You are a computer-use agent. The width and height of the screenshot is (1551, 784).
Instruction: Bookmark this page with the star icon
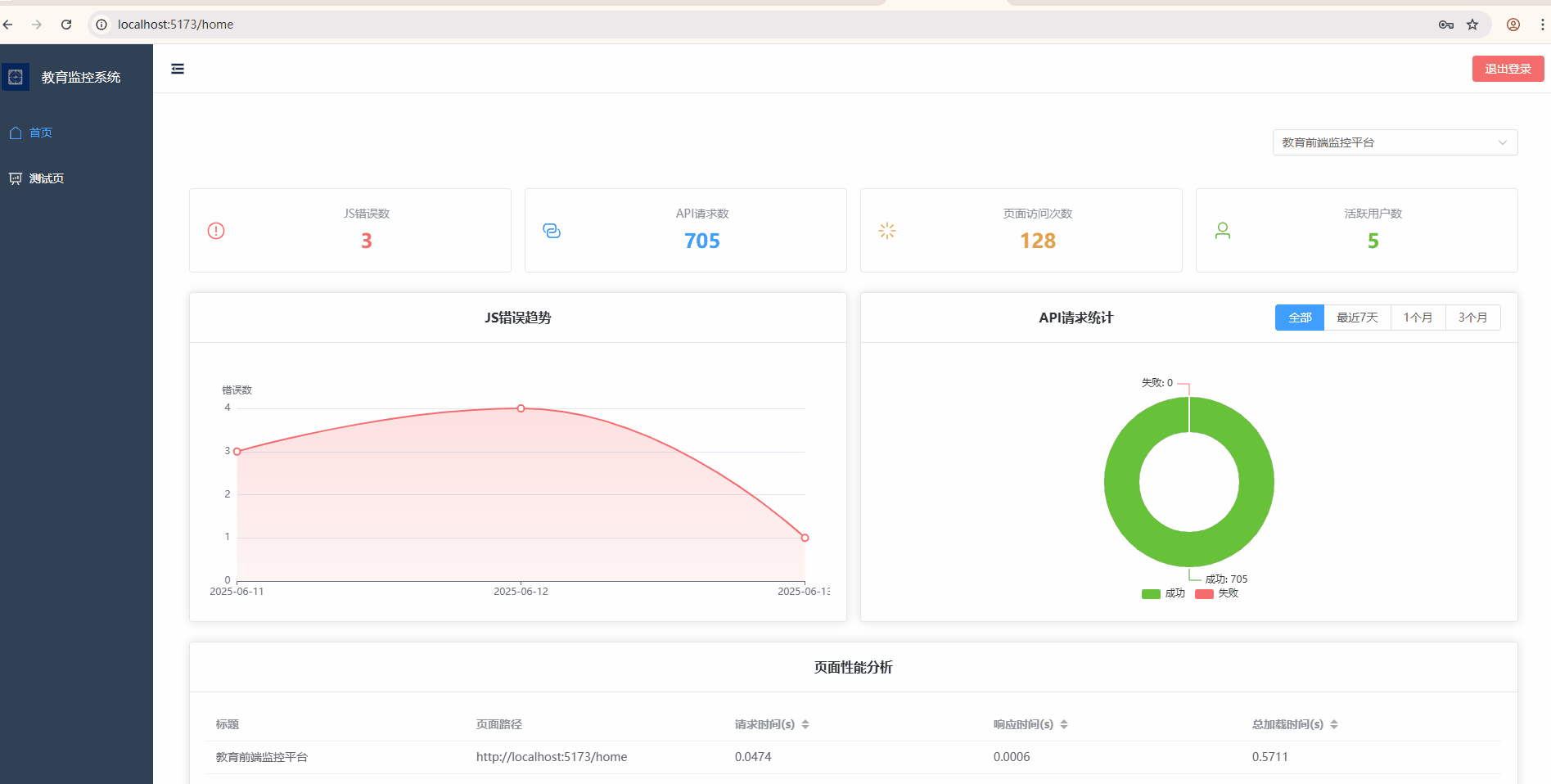click(x=1472, y=25)
